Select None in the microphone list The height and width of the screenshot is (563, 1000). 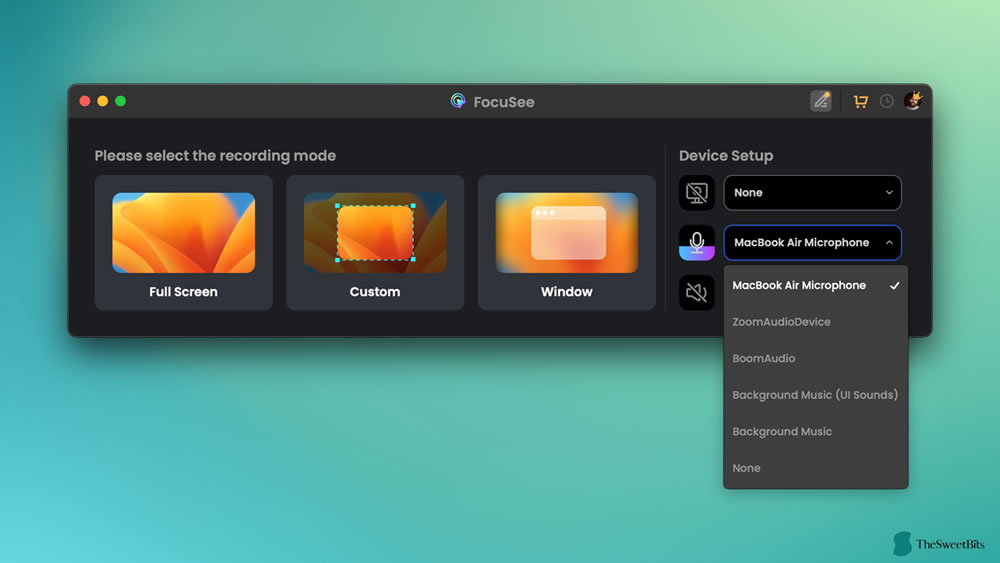(x=815, y=468)
